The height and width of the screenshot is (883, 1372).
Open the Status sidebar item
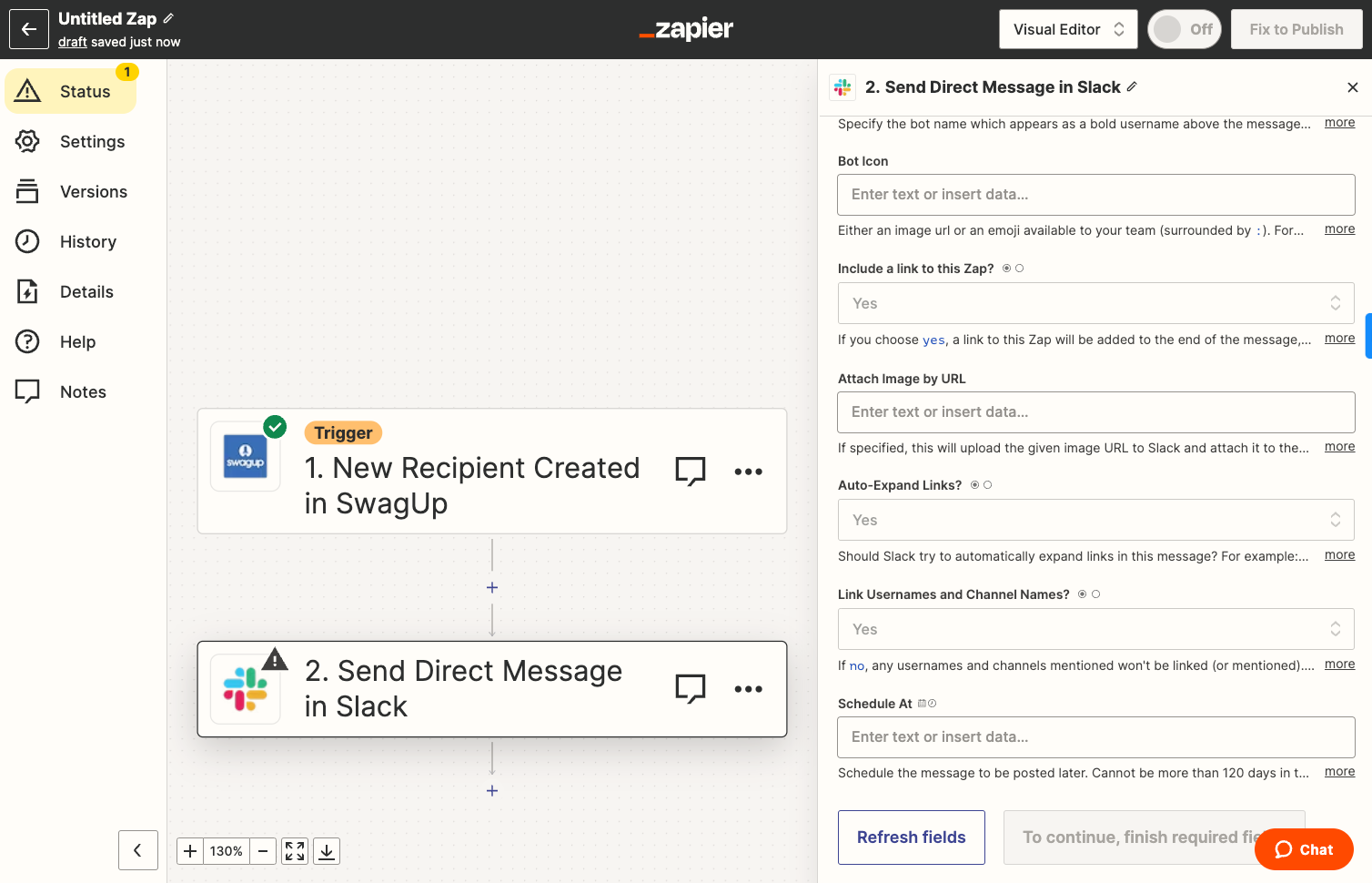(71, 91)
